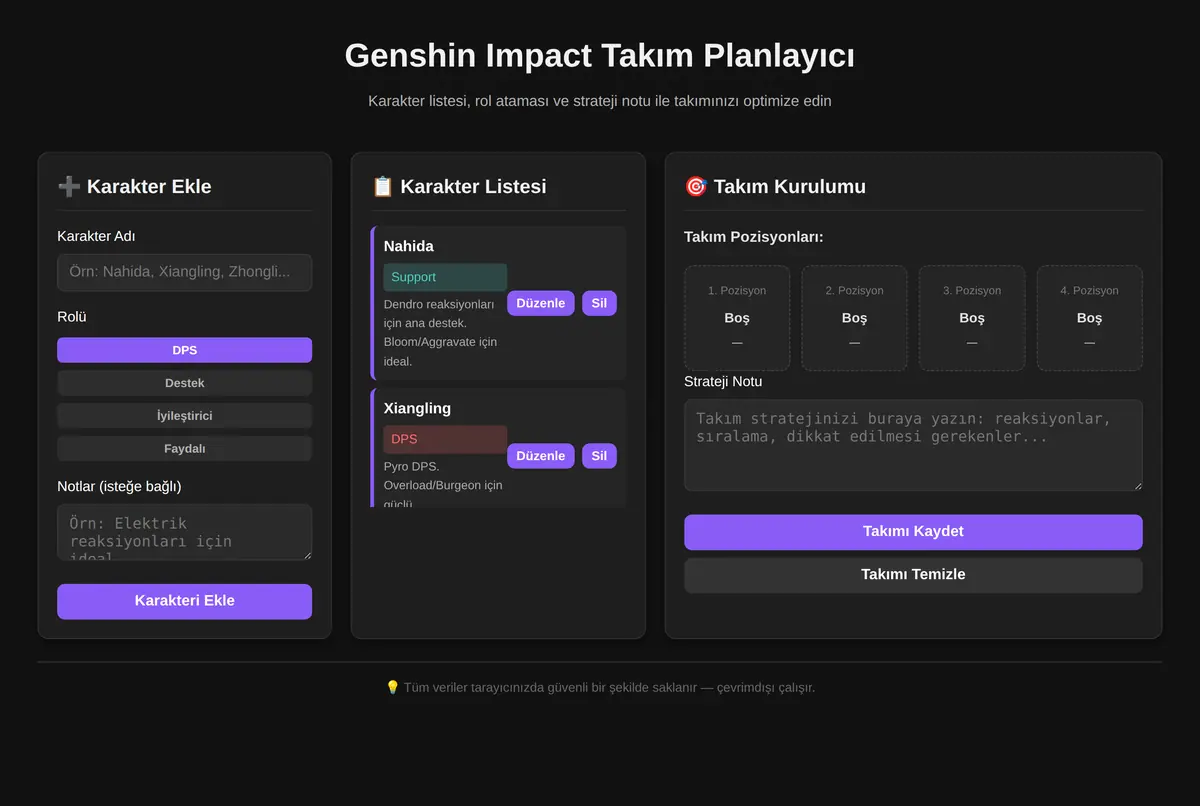Click the clipboard icon beside Karakter Listesi
Image resolution: width=1200 pixels, height=806 pixels.
coord(382,186)
